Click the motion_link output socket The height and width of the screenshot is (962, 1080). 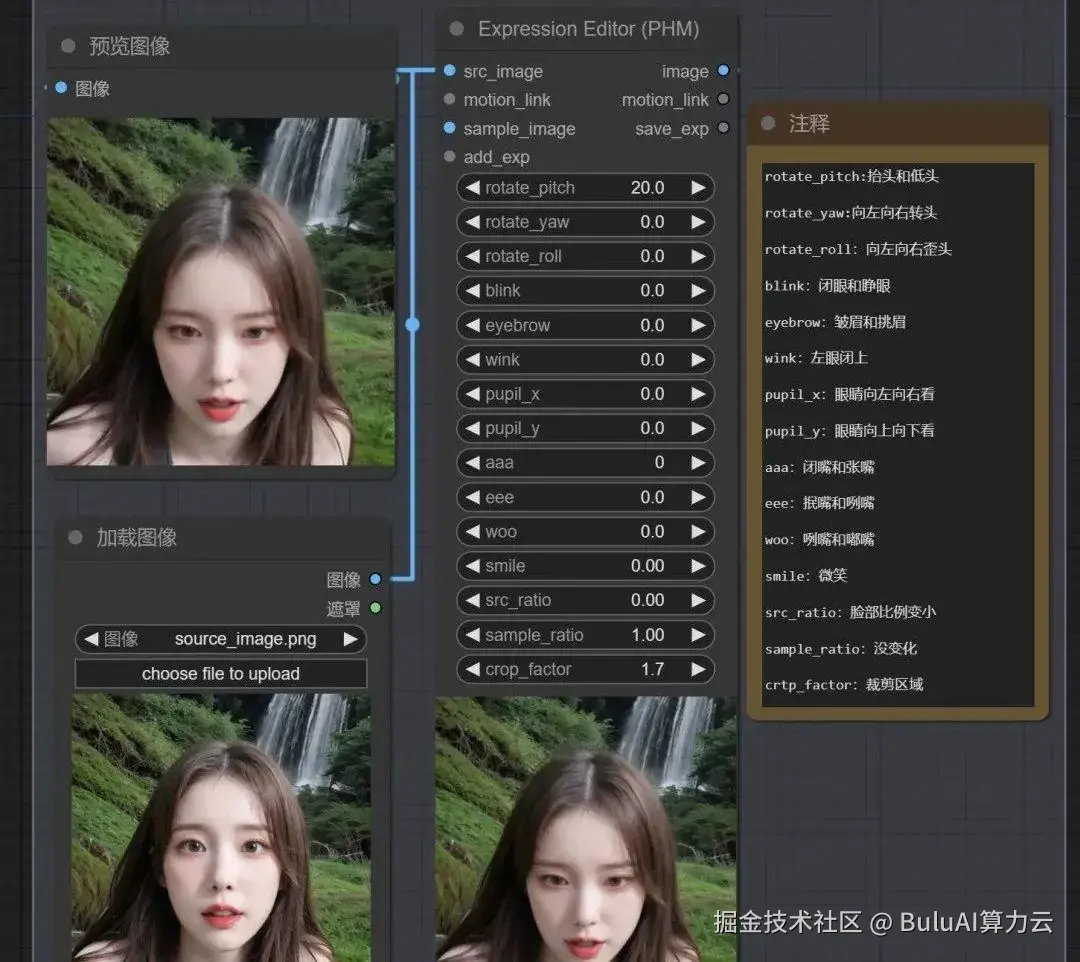click(x=723, y=99)
